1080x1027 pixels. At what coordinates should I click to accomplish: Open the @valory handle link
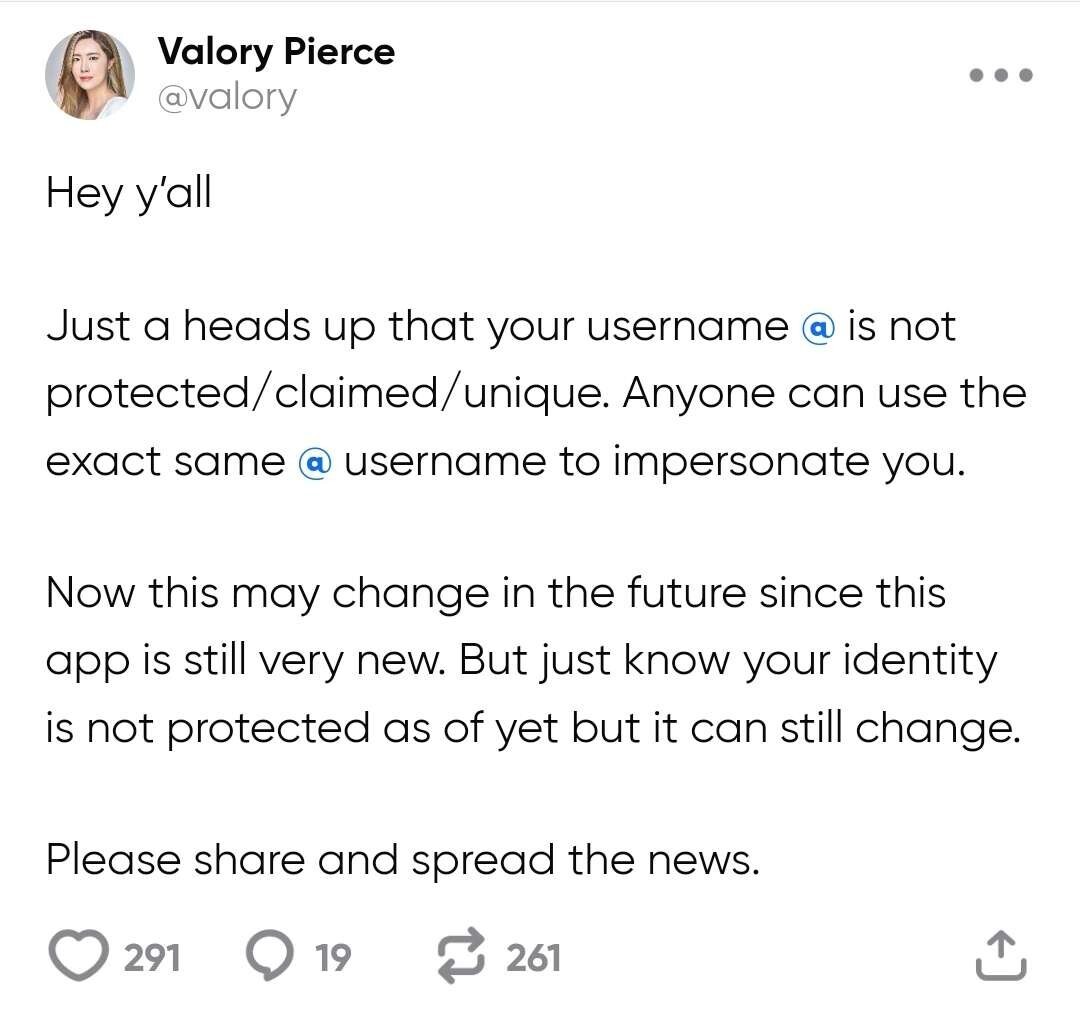click(227, 98)
